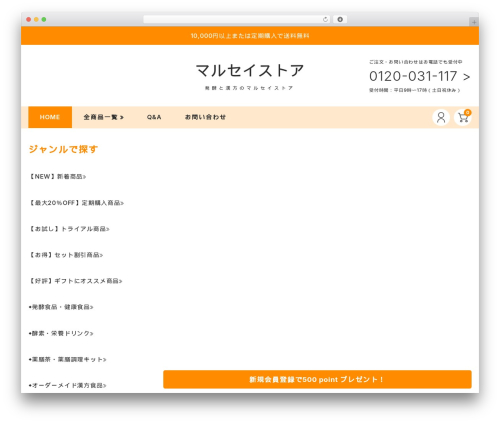
Task: Open オーダーメイド漢方食品 category
Action: click(x=68, y=385)
